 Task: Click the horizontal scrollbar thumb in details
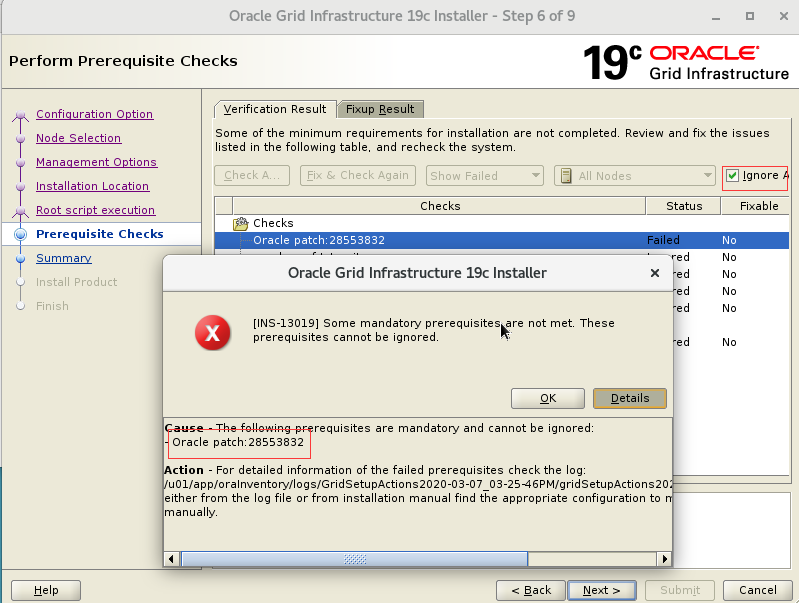355,559
